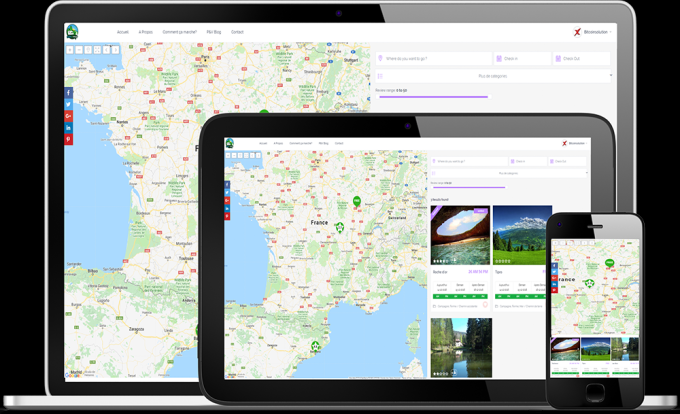Click the Contact link in the laptop navigation
Screen dimensions: 680x414
pos(237,32)
